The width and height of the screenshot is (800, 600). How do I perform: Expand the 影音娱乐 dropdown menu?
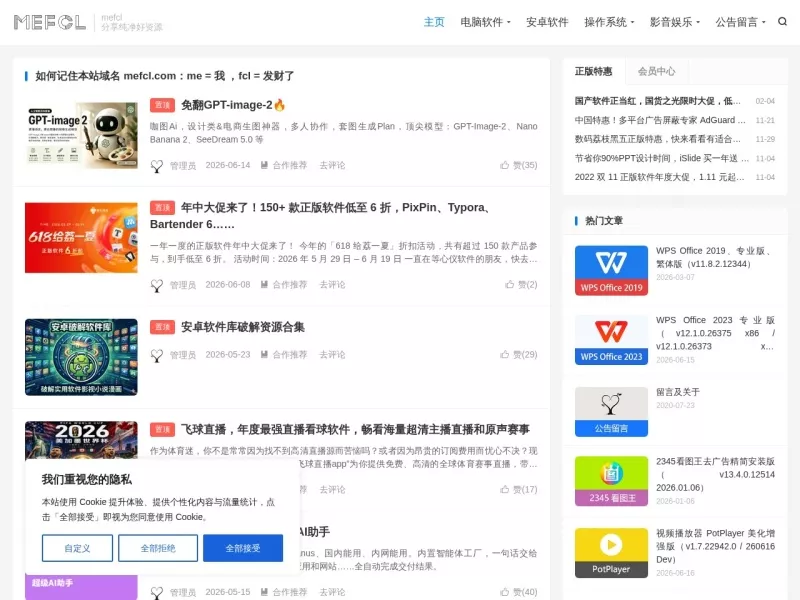point(675,22)
